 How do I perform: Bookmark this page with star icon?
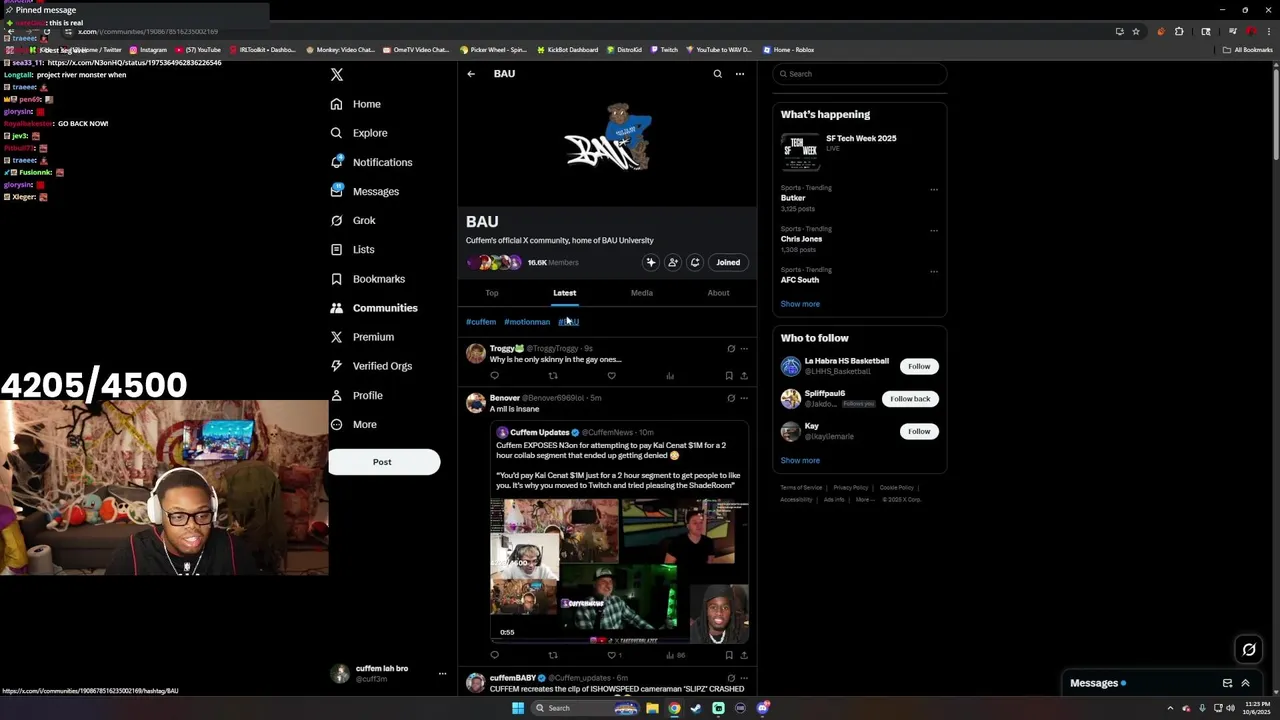(x=1136, y=32)
